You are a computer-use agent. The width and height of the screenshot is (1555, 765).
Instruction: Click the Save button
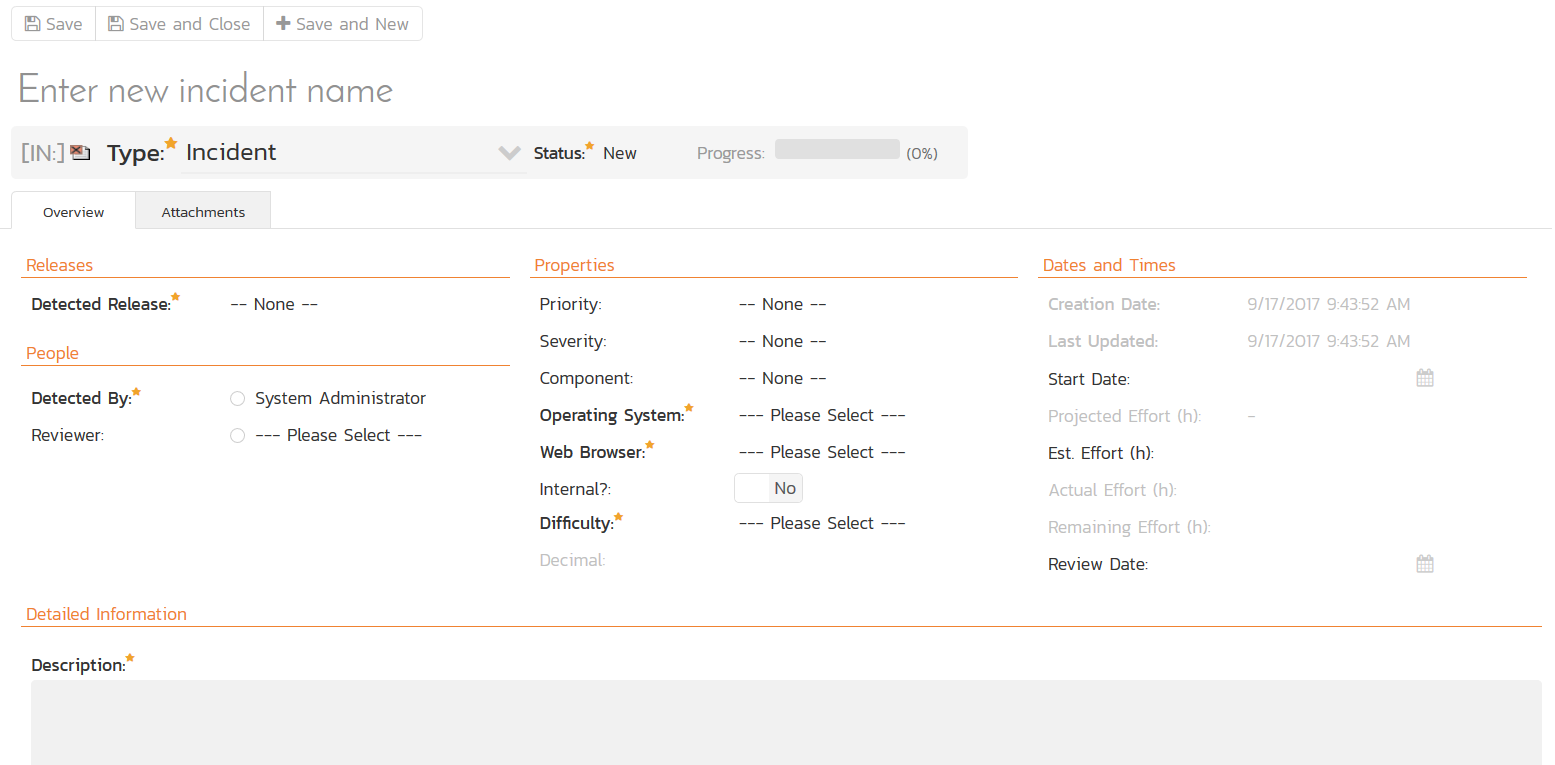(53, 24)
